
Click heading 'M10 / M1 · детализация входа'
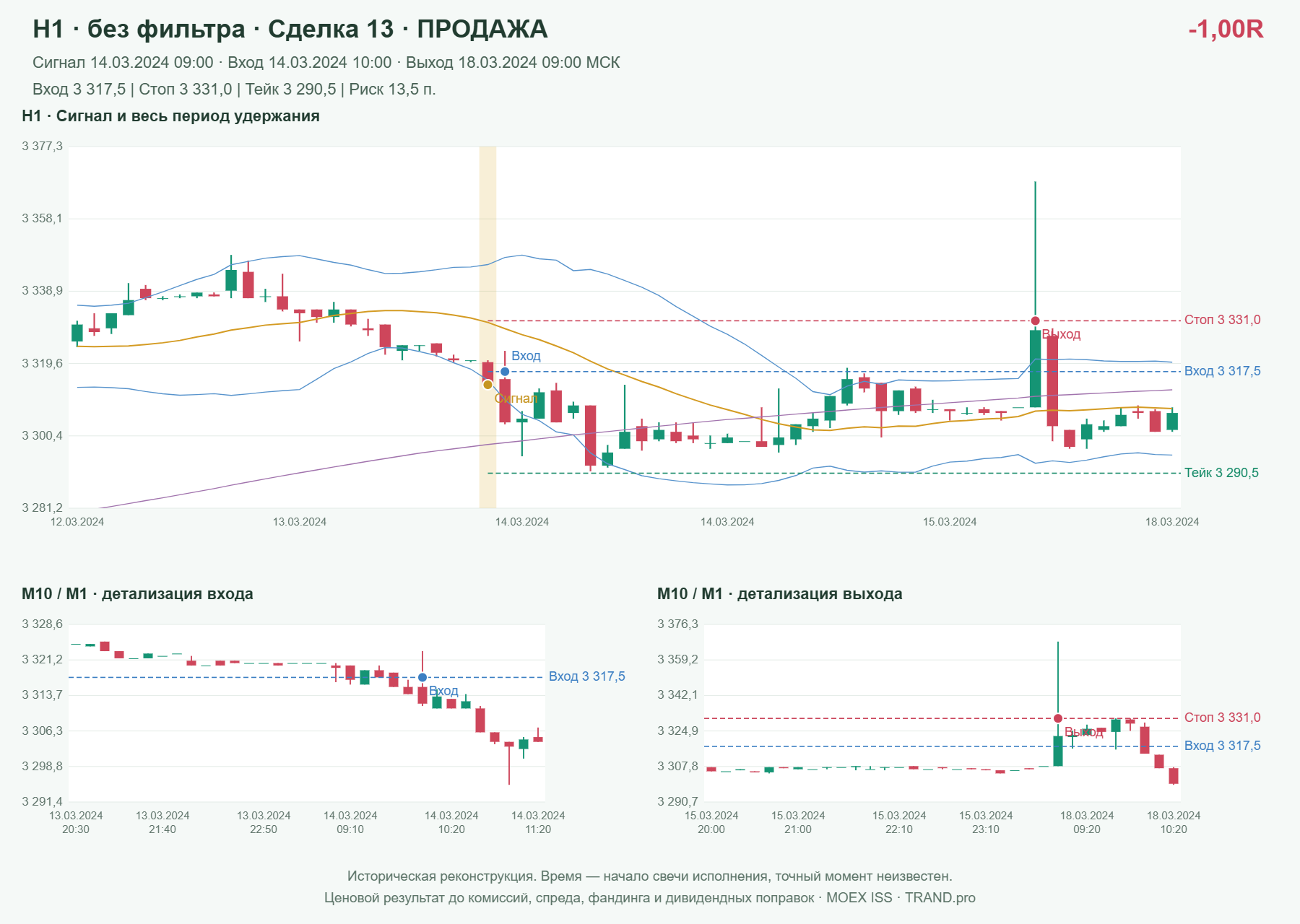(x=137, y=594)
